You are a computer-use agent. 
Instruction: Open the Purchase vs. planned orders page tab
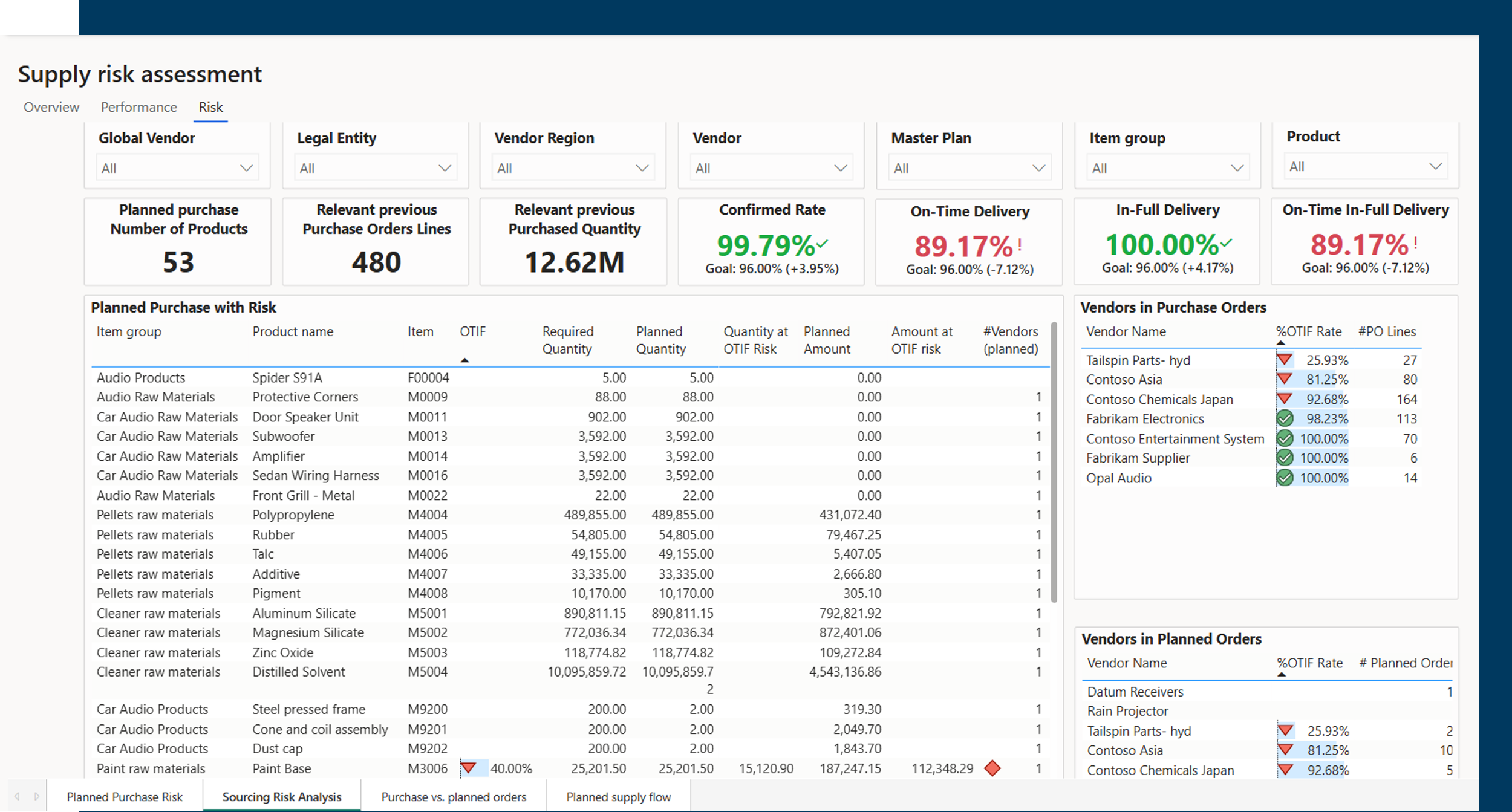(454, 797)
